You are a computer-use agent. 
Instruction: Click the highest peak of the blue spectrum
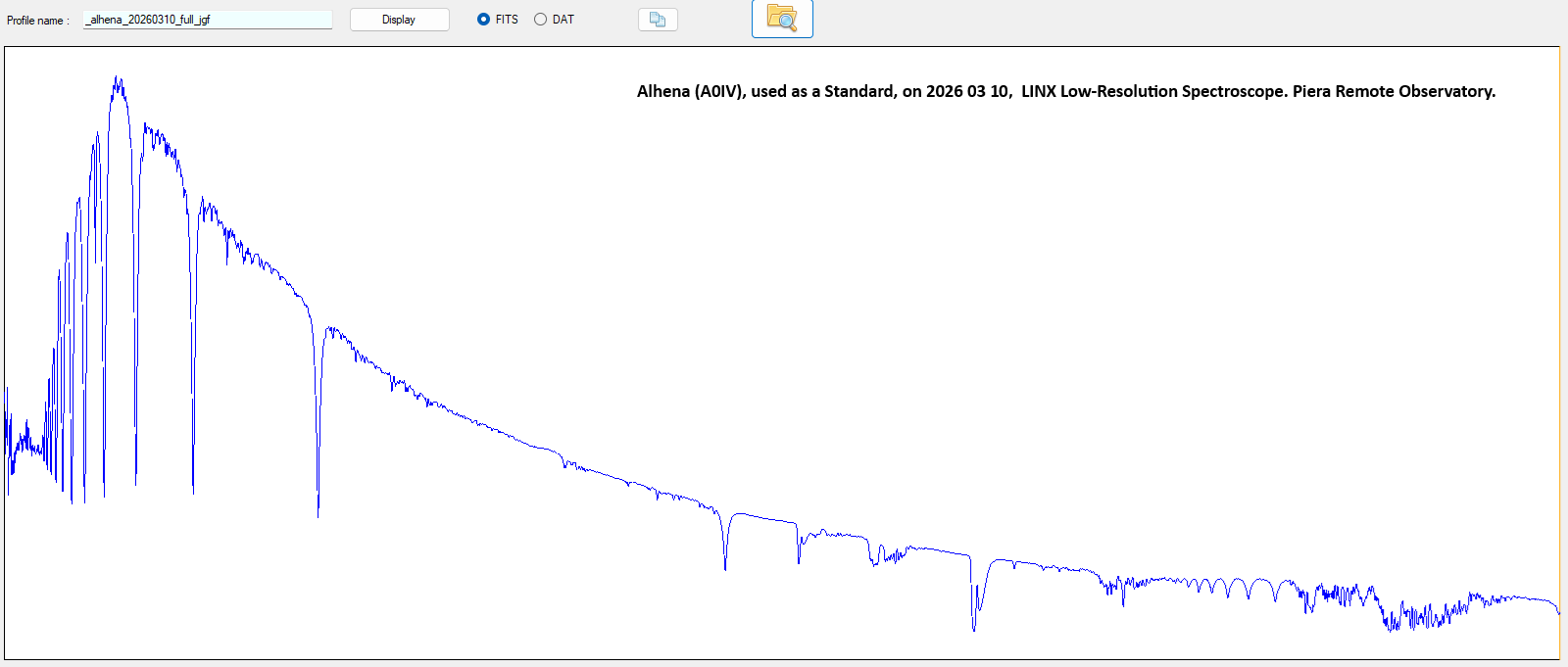point(117,78)
